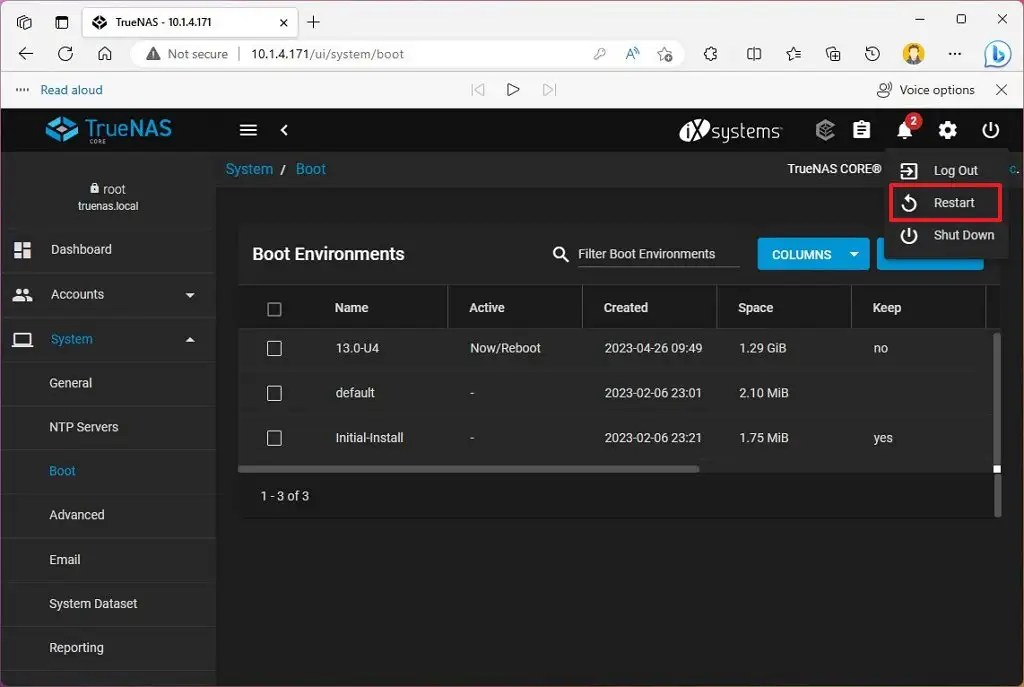Open the sidebar hamburger menu
1024x687 pixels.
click(x=248, y=129)
